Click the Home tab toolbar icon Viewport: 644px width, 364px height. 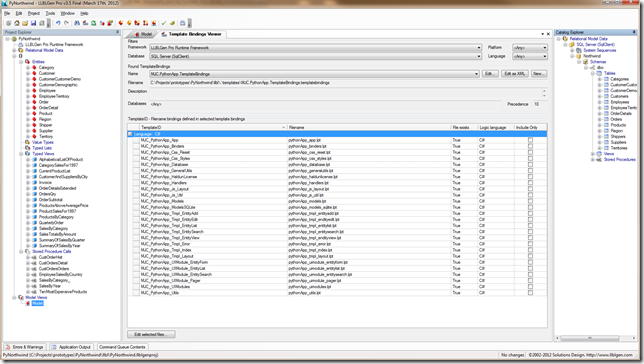(16, 23)
